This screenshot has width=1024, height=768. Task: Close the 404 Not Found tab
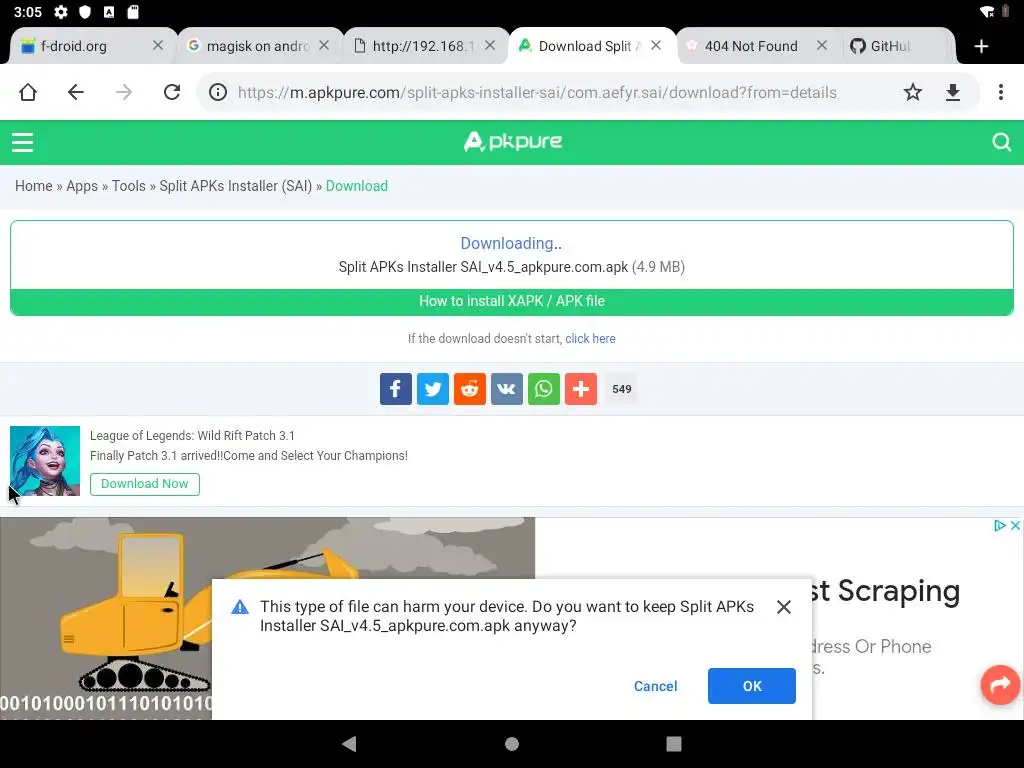[822, 45]
